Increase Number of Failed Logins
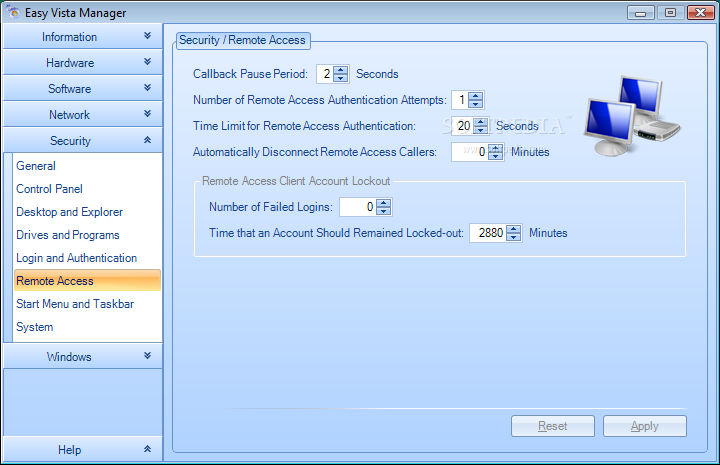 (383, 203)
